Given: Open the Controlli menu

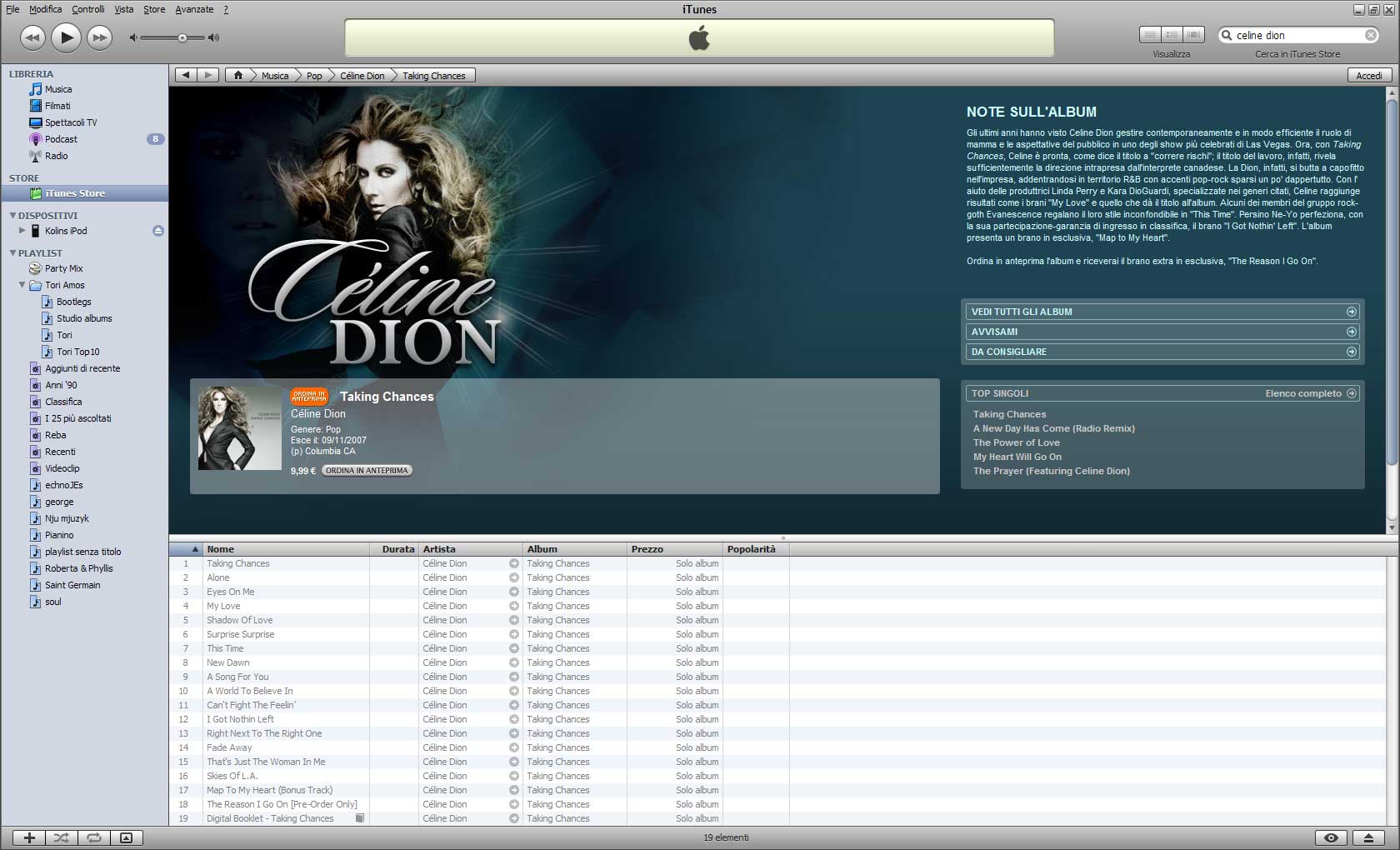Looking at the screenshot, I should [88, 9].
